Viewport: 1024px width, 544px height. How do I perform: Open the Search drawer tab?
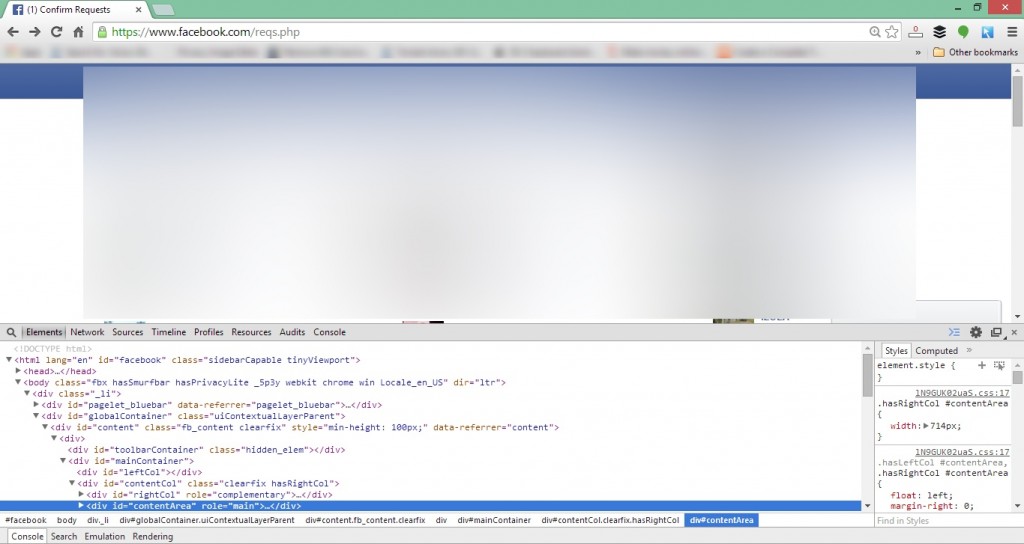pos(64,537)
